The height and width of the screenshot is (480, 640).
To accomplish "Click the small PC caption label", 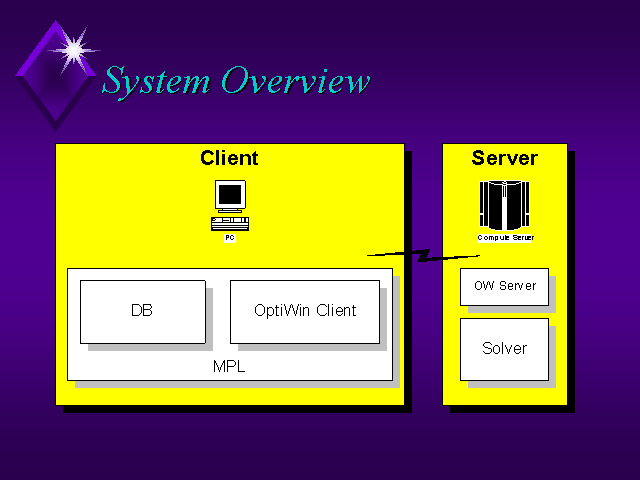I will [229, 238].
